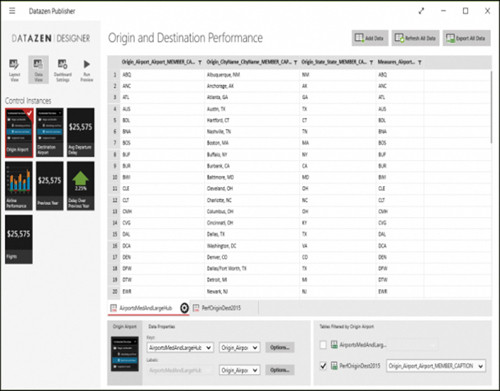Click the full-screen expand arrows icon

pos(421,11)
